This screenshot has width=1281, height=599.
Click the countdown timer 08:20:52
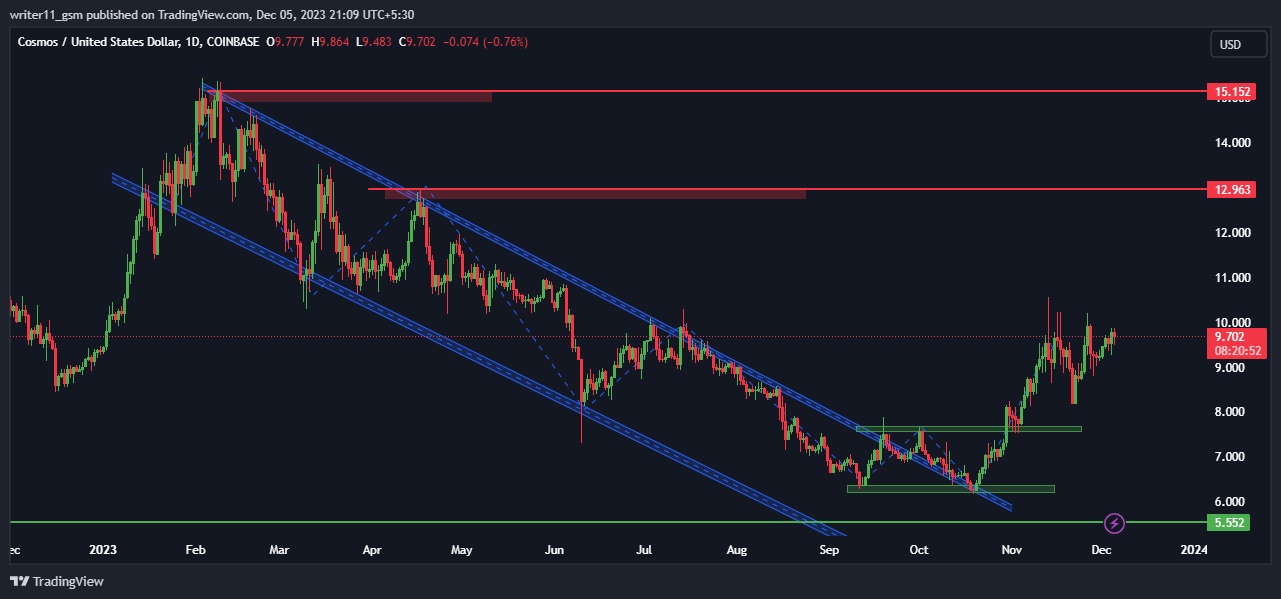tap(1238, 351)
